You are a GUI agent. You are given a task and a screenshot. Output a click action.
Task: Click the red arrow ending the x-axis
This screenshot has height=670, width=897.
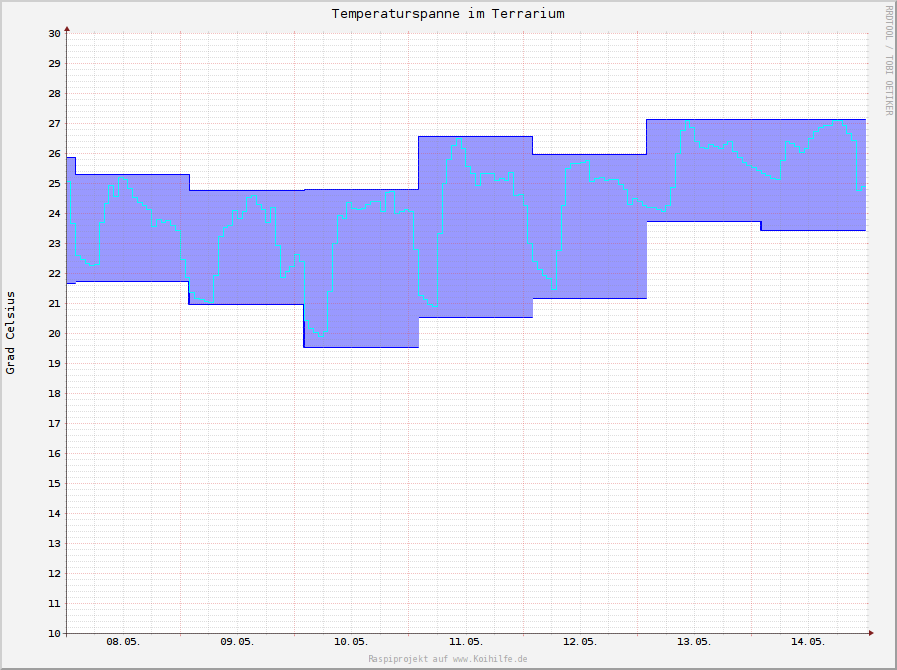tap(870, 633)
